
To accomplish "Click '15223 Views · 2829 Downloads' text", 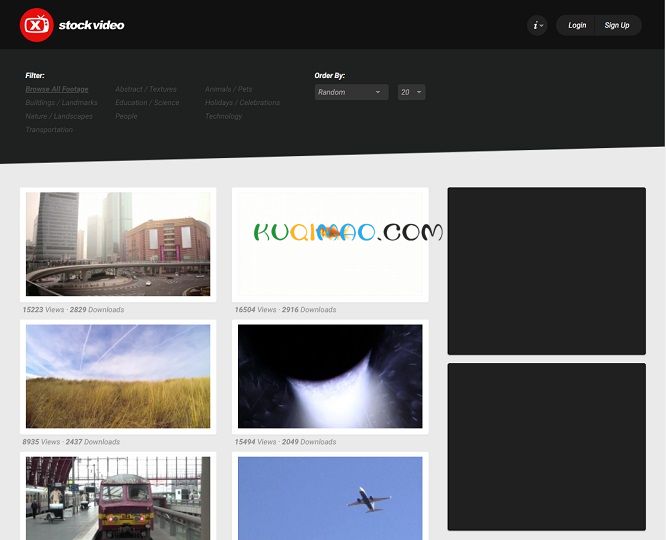I will [73, 310].
